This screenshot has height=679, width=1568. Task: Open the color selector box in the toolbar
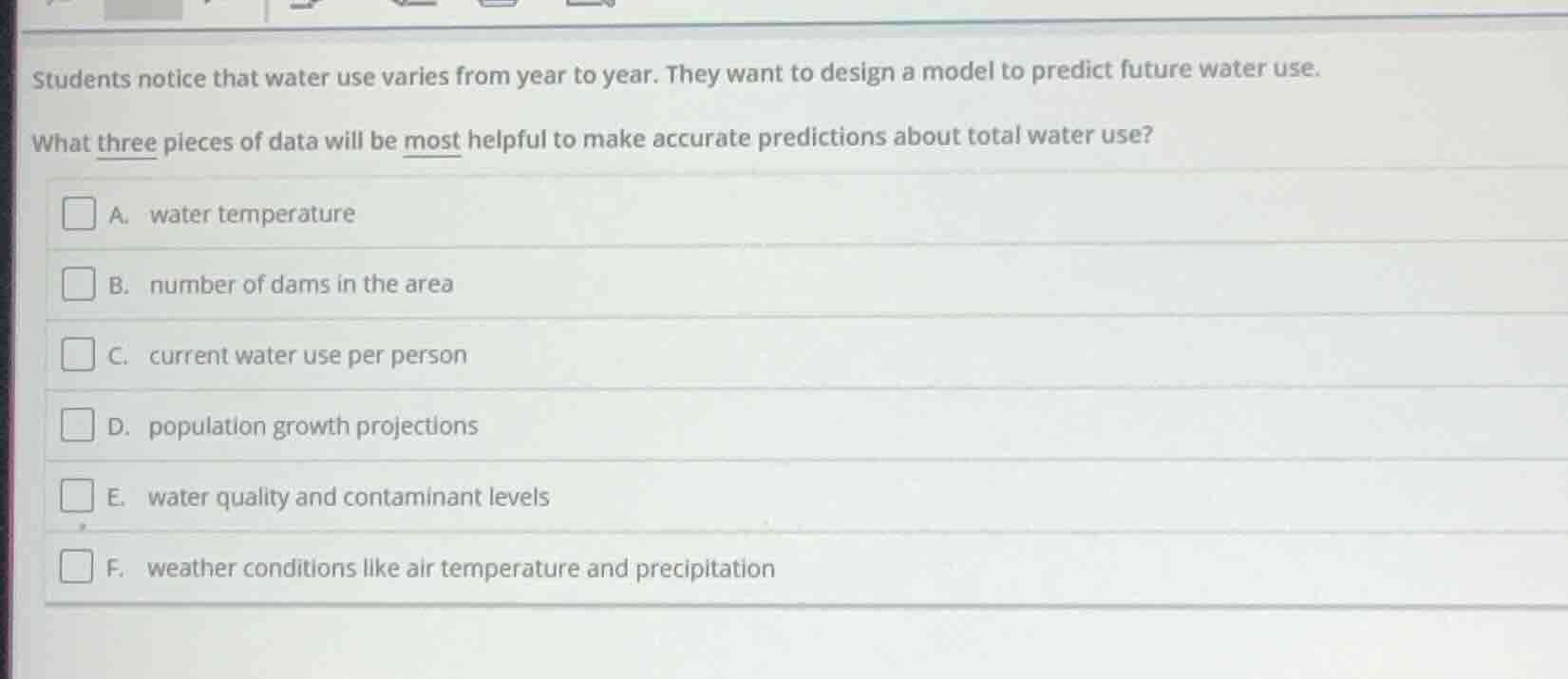click(142, 9)
